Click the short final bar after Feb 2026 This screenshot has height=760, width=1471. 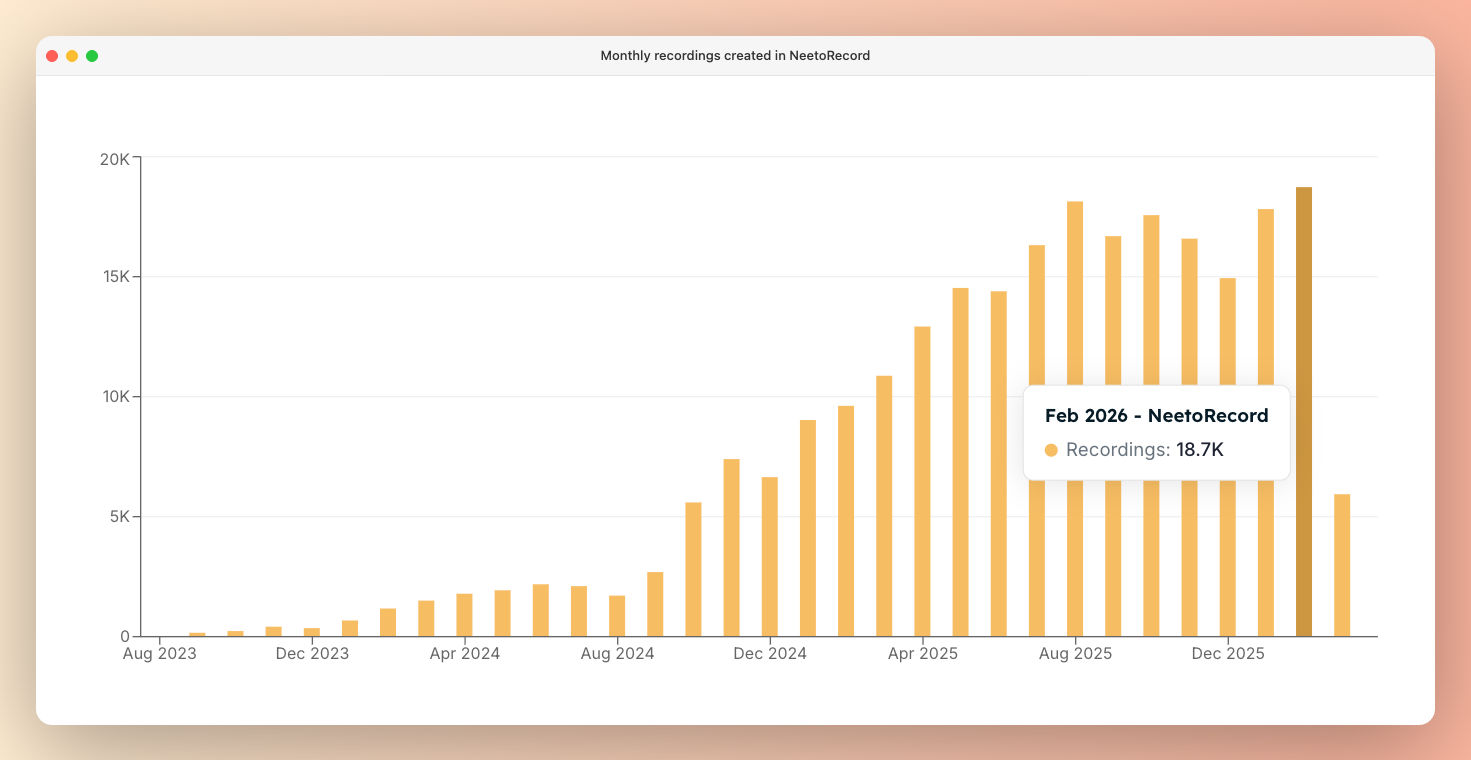coord(1342,565)
